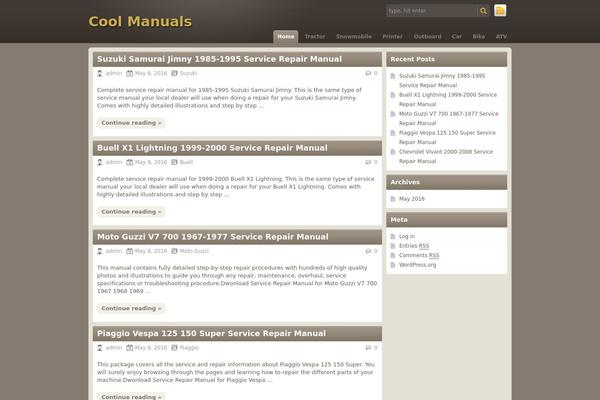
Task: Open Piaggio Vespa 125 150 post title
Action: [x=211, y=333]
